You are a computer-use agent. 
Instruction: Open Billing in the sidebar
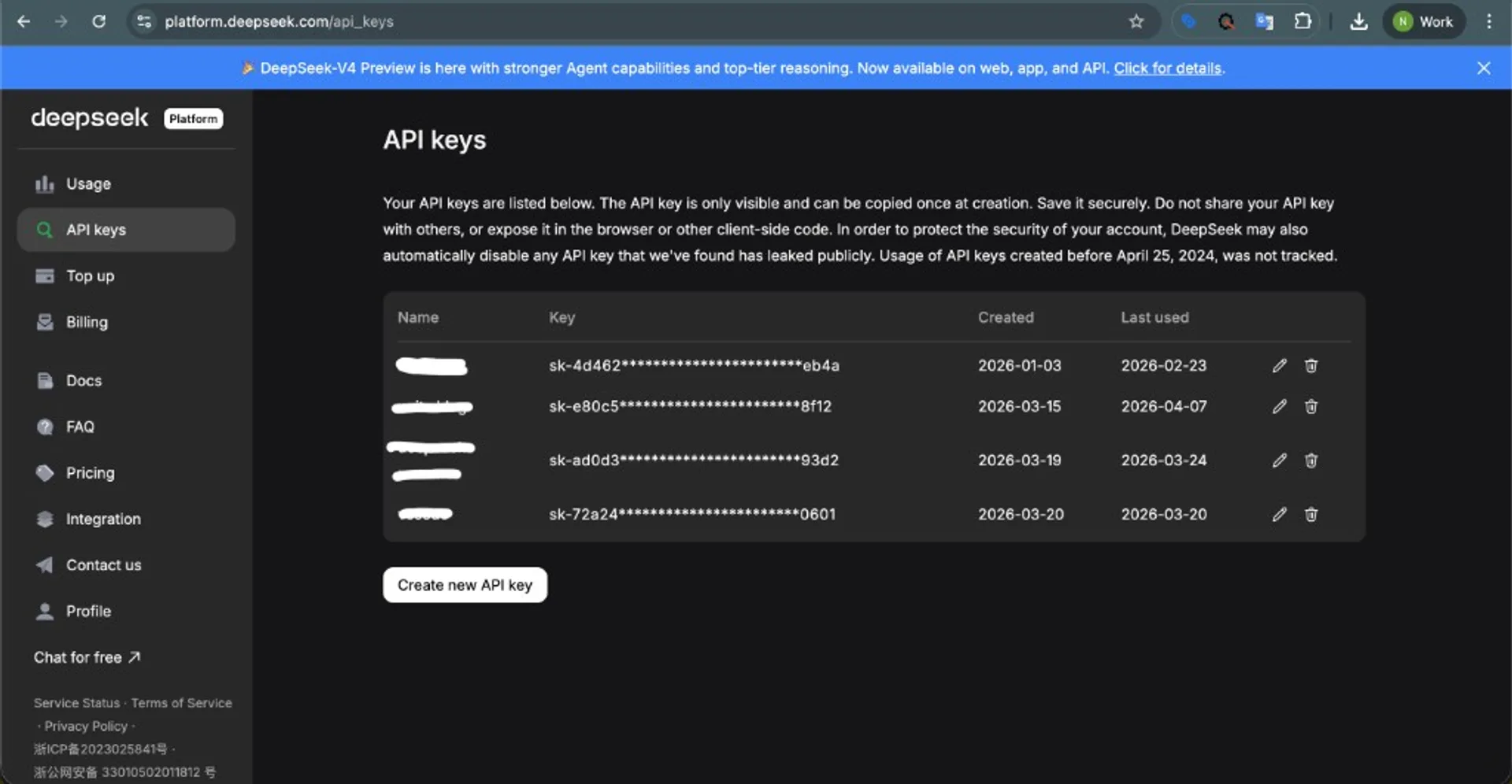point(126,322)
